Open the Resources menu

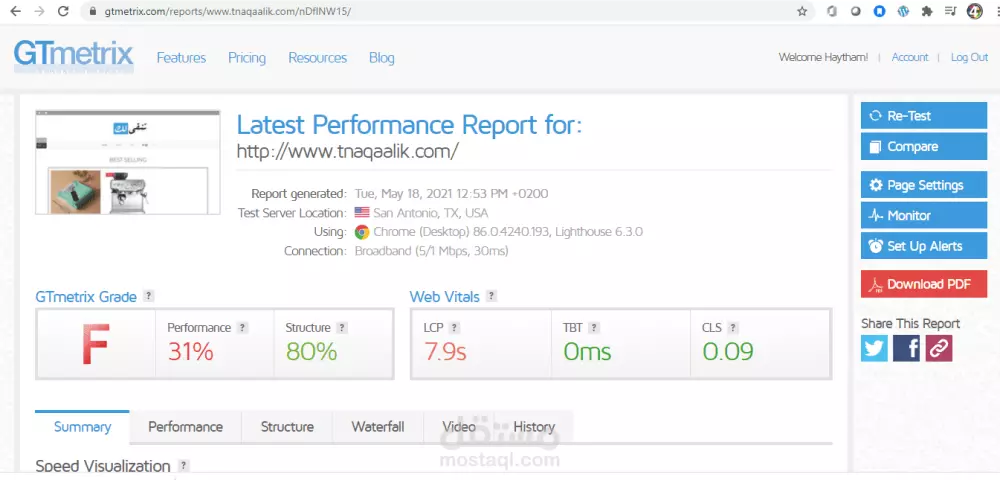[318, 58]
